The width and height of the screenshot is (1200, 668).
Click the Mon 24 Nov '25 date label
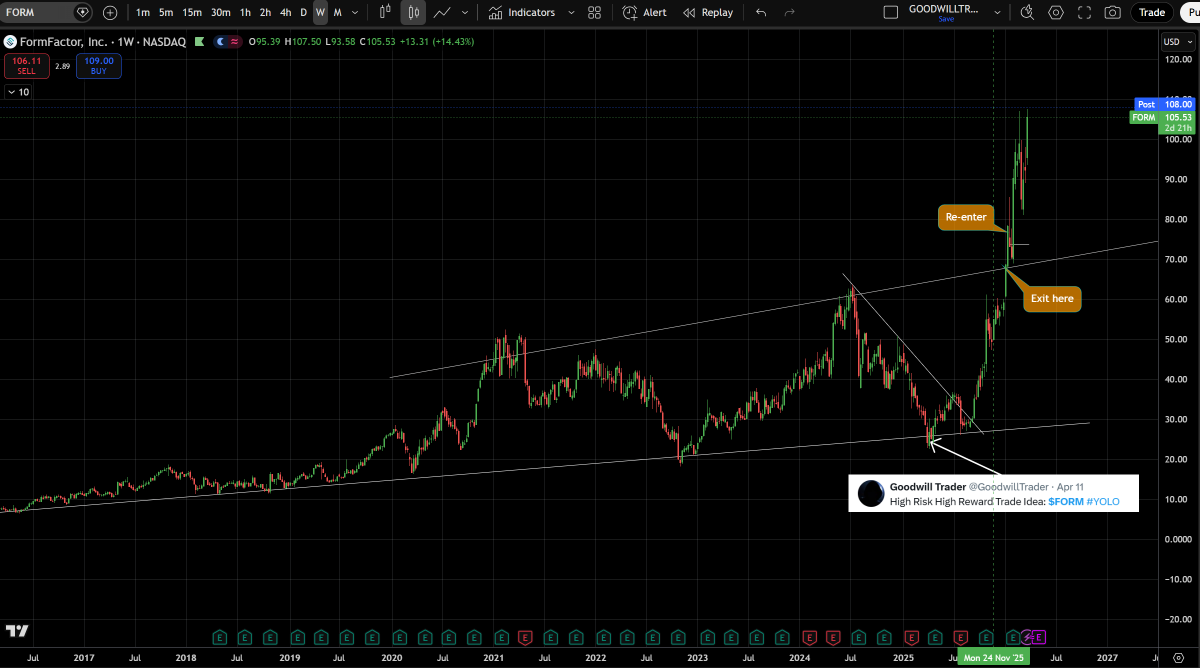[x=992, y=658]
